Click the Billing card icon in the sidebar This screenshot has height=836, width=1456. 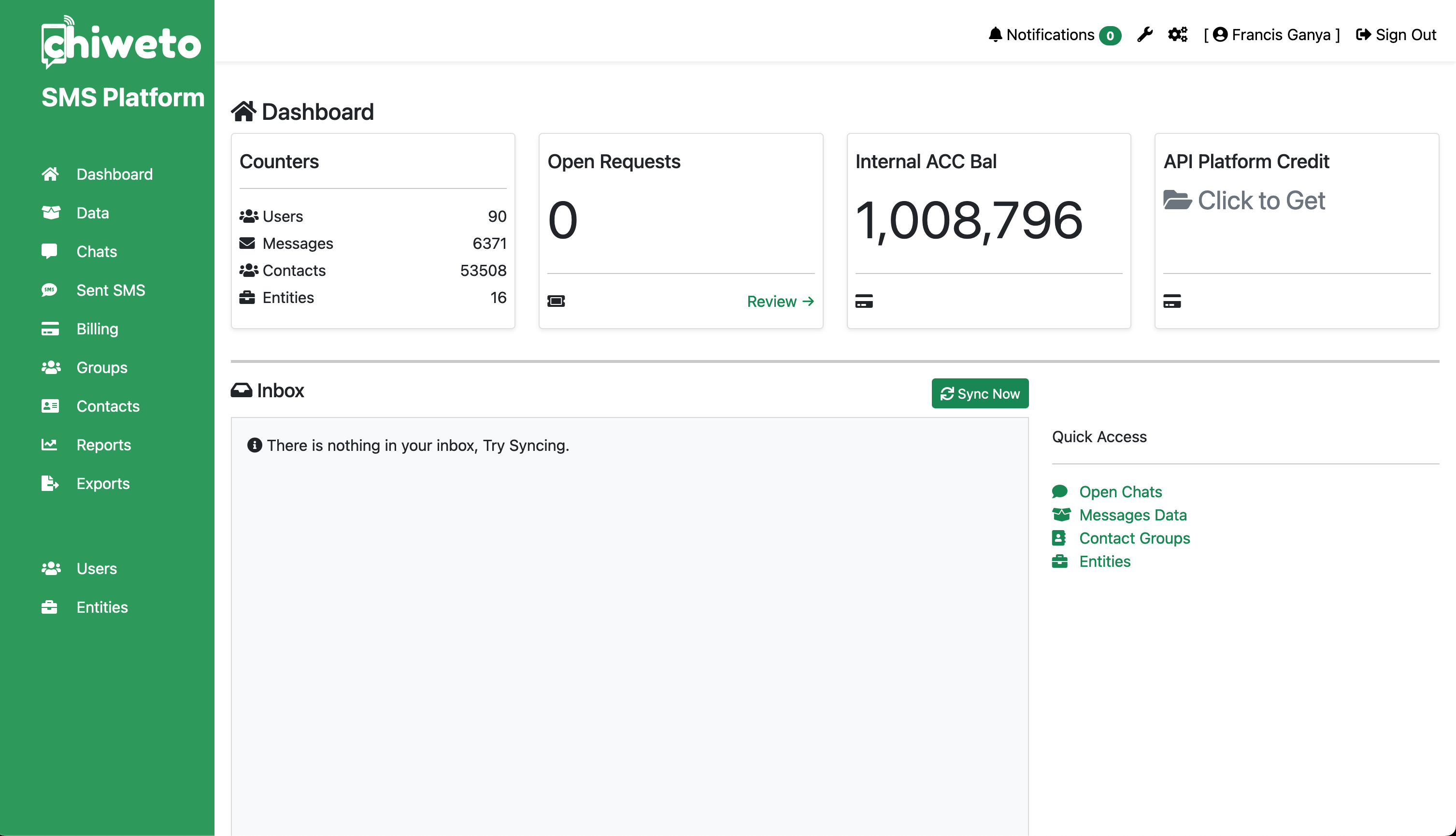click(x=50, y=329)
